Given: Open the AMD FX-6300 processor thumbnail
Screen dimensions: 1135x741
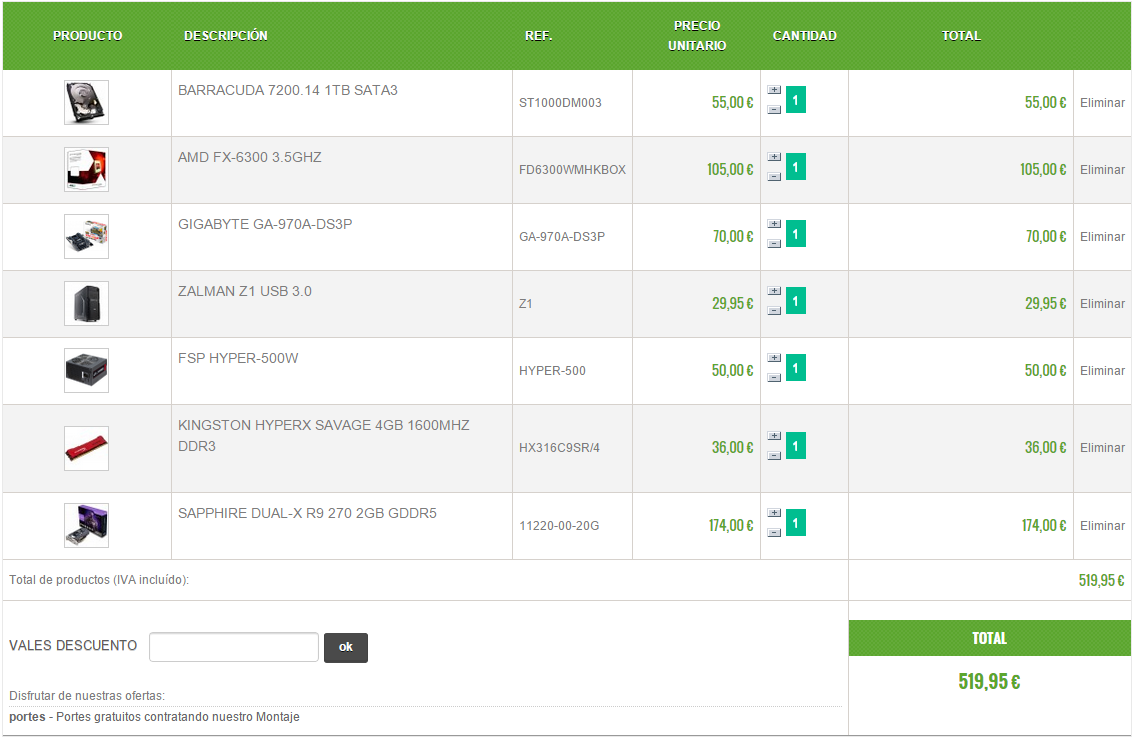Looking at the screenshot, I should point(86,169).
